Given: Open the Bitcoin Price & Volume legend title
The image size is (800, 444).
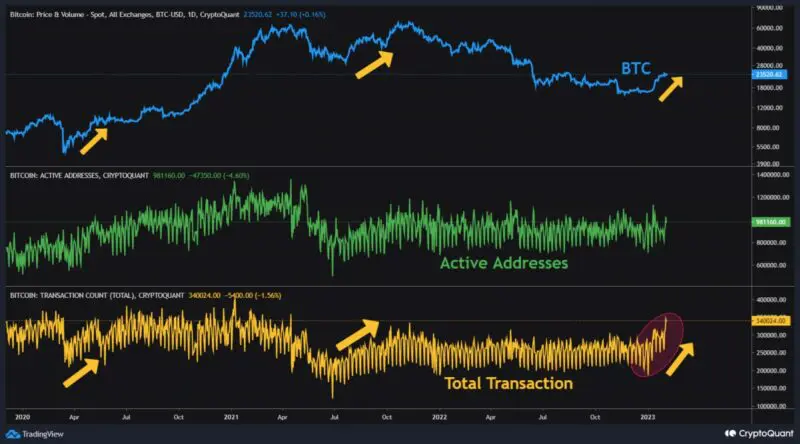Looking at the screenshot, I should click(x=121, y=15).
